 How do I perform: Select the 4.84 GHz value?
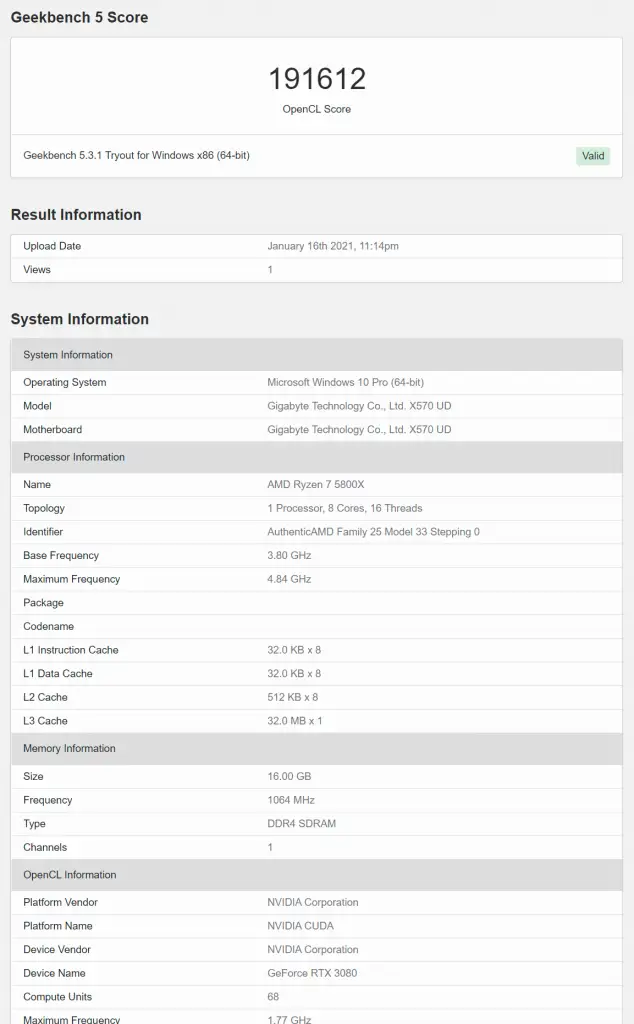(289, 579)
